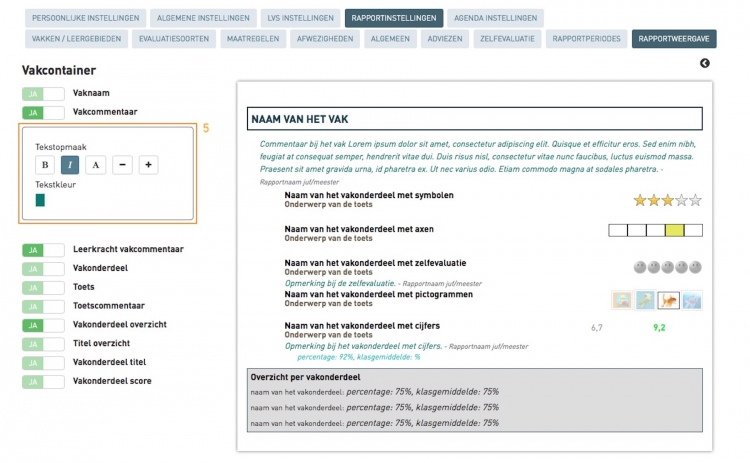Screen dimensions: 750x463
Task: Open Persoonlijke Instellingen tab
Action: tap(86, 18)
